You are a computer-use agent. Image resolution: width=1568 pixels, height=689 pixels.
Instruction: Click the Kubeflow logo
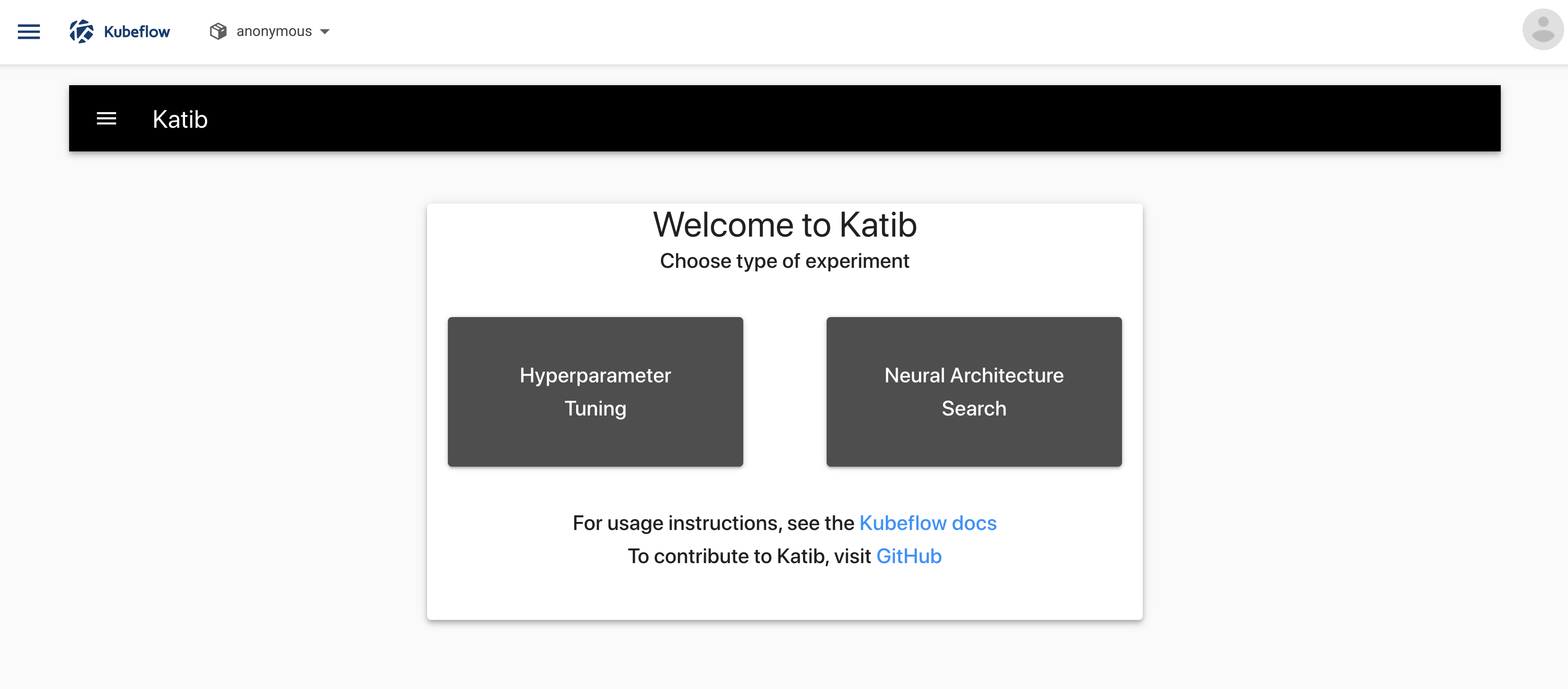coord(119,32)
